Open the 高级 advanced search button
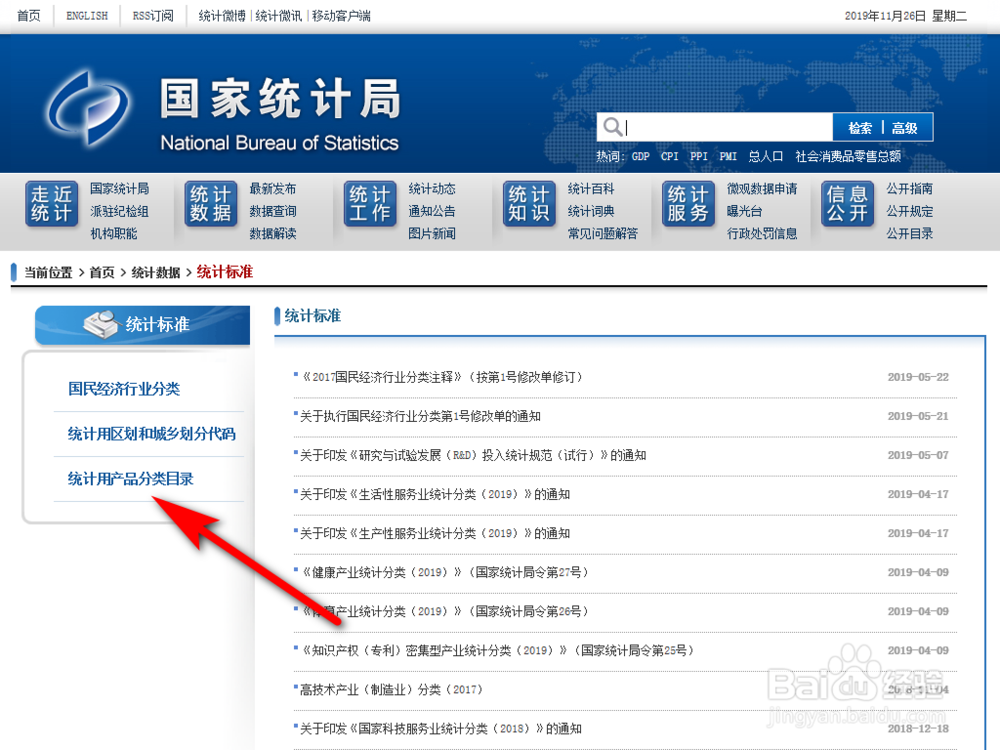 [906, 126]
